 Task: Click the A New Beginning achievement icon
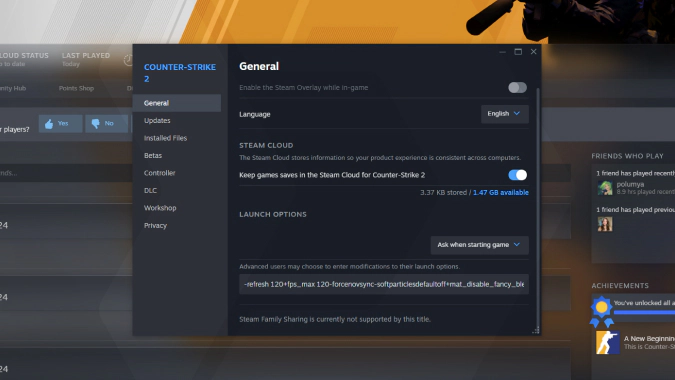click(607, 343)
